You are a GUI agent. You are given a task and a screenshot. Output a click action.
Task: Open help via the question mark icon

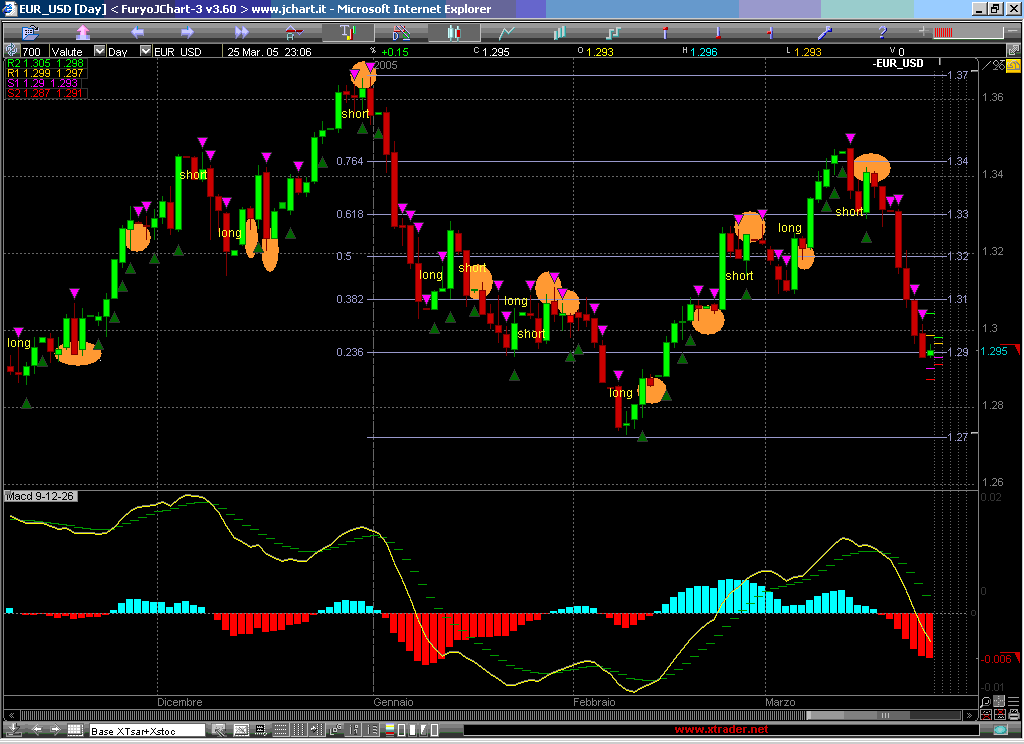tap(882, 33)
